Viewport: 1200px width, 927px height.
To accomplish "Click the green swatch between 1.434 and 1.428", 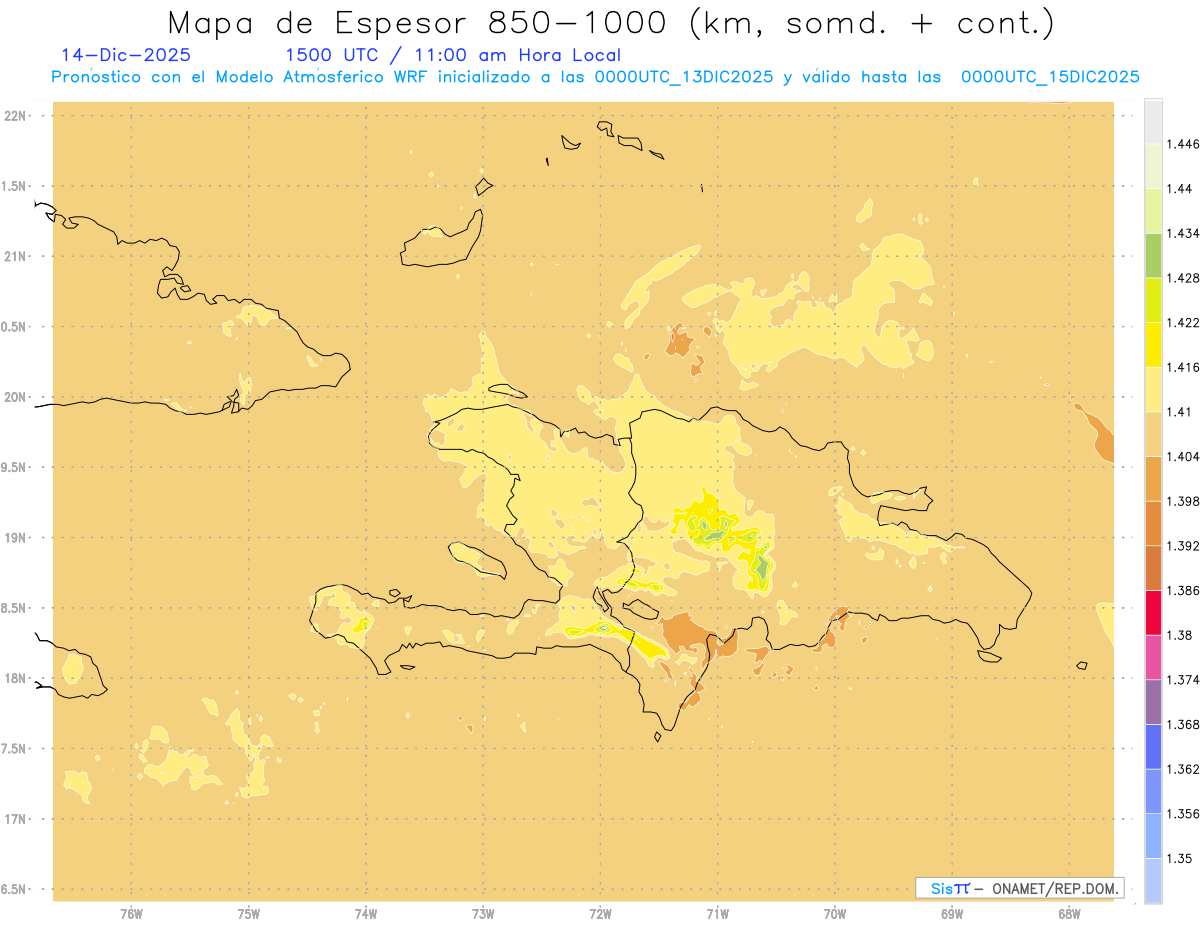I will click(x=1153, y=256).
